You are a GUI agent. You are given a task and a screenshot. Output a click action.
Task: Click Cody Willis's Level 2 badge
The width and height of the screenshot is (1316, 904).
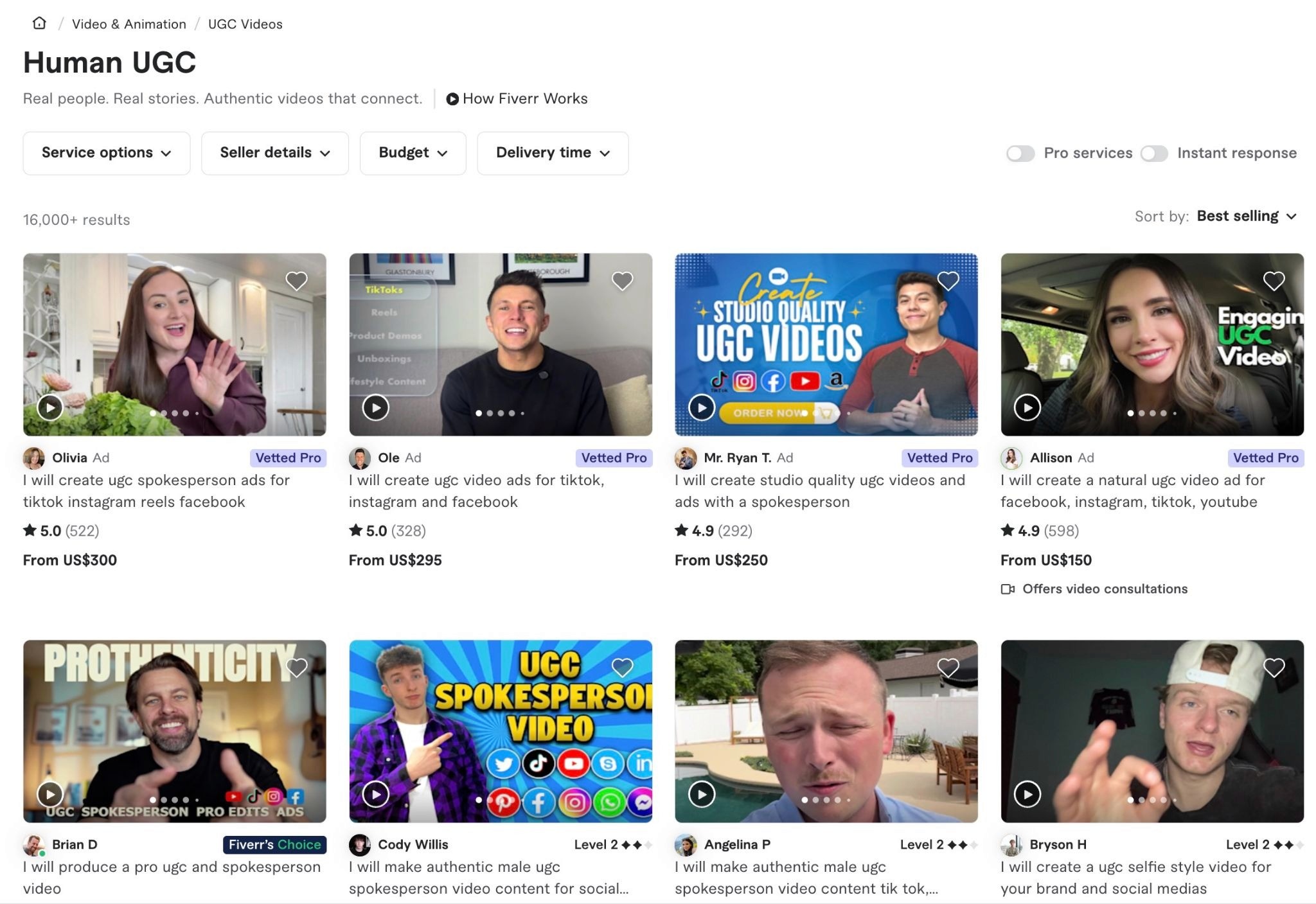point(612,845)
